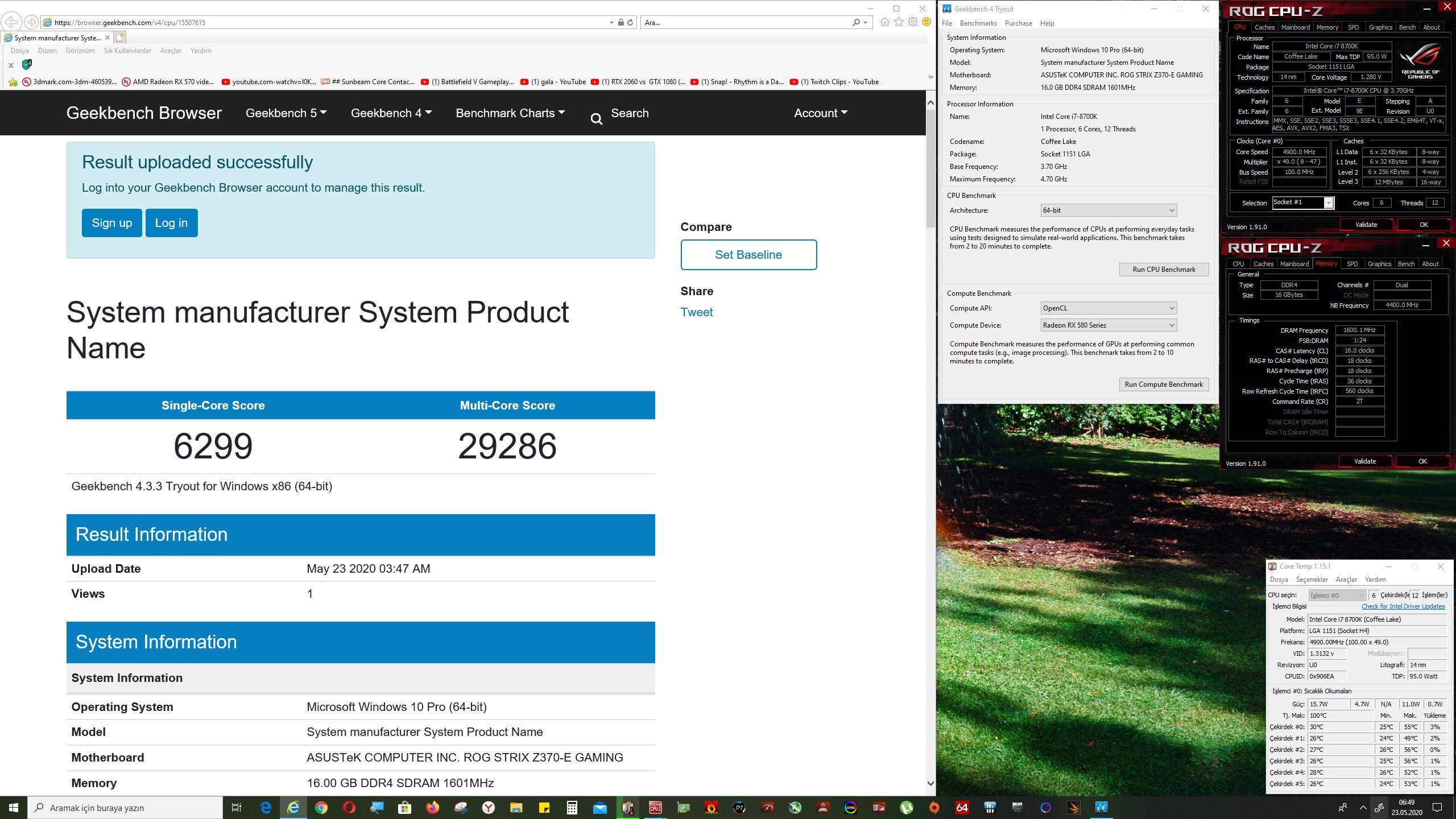
Task: Click the Log in button
Action: coord(171,223)
